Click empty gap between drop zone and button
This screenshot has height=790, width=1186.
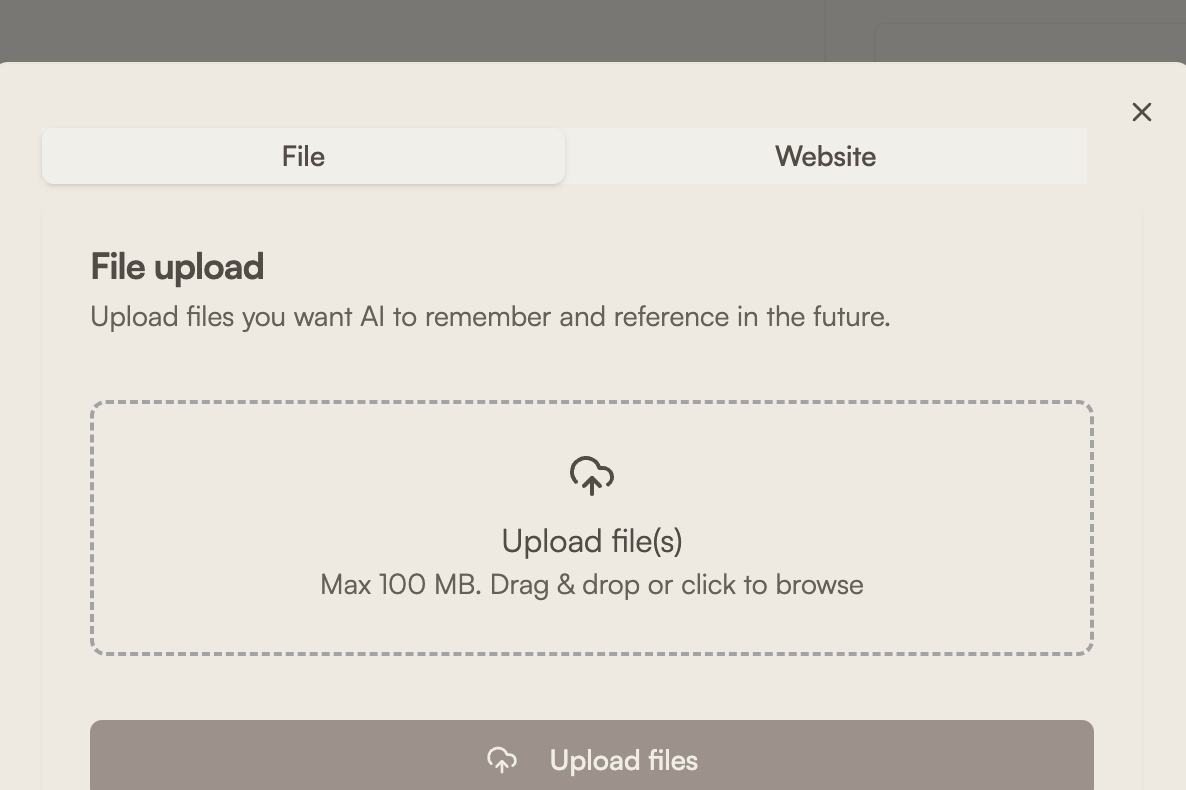(x=592, y=688)
